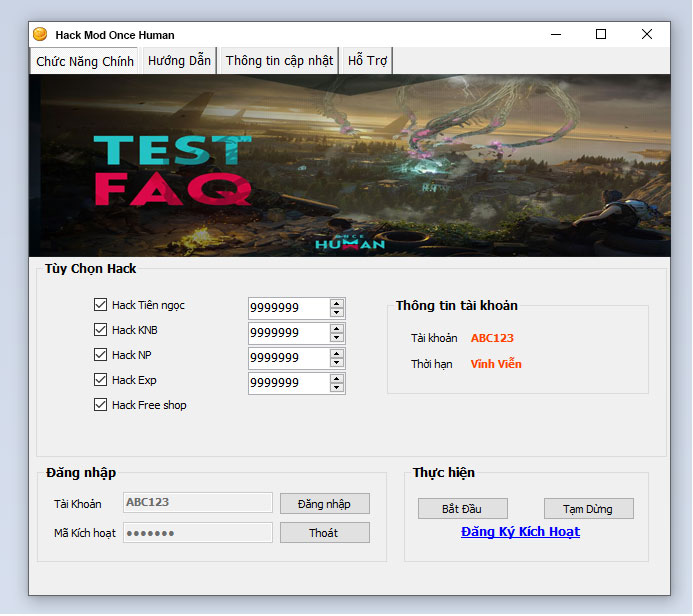
Task: Go to the Hỗ Trợ tab
Action: click(367, 61)
